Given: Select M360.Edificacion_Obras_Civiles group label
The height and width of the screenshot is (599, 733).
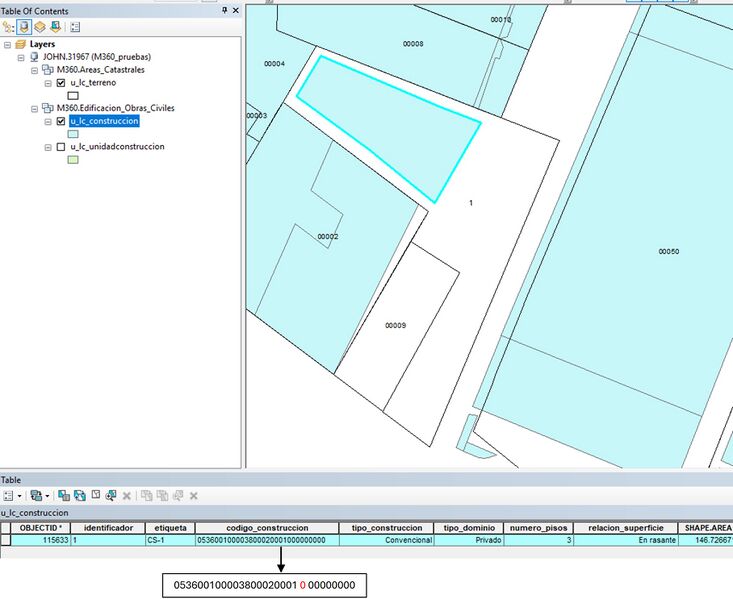Looking at the screenshot, I should 115,108.
